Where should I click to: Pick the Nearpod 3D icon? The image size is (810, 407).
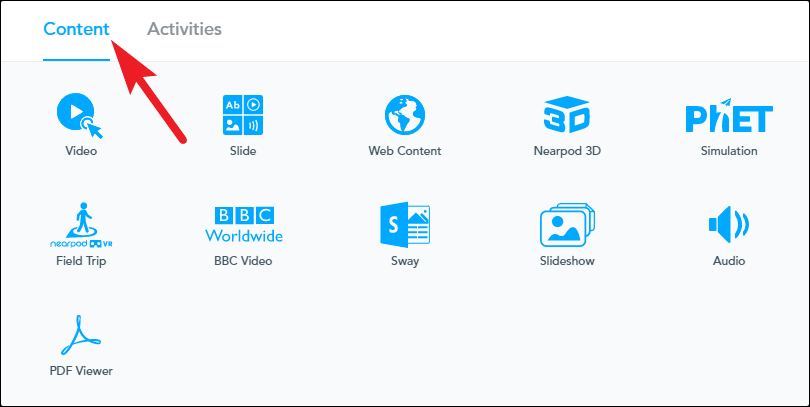567,115
